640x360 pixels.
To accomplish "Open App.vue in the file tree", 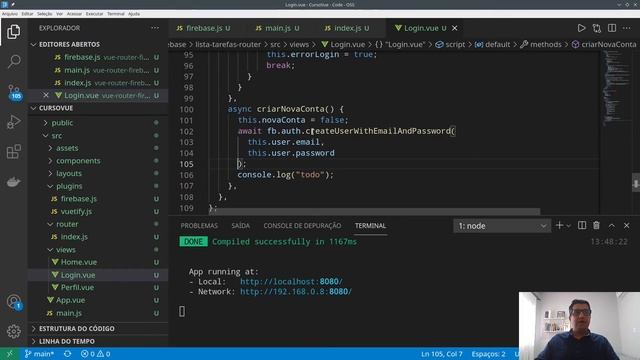I will coord(70,300).
